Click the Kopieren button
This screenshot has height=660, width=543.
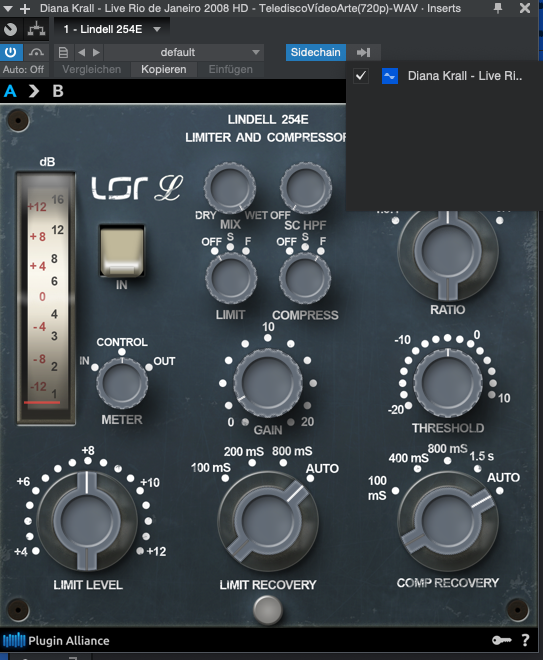coord(164,69)
